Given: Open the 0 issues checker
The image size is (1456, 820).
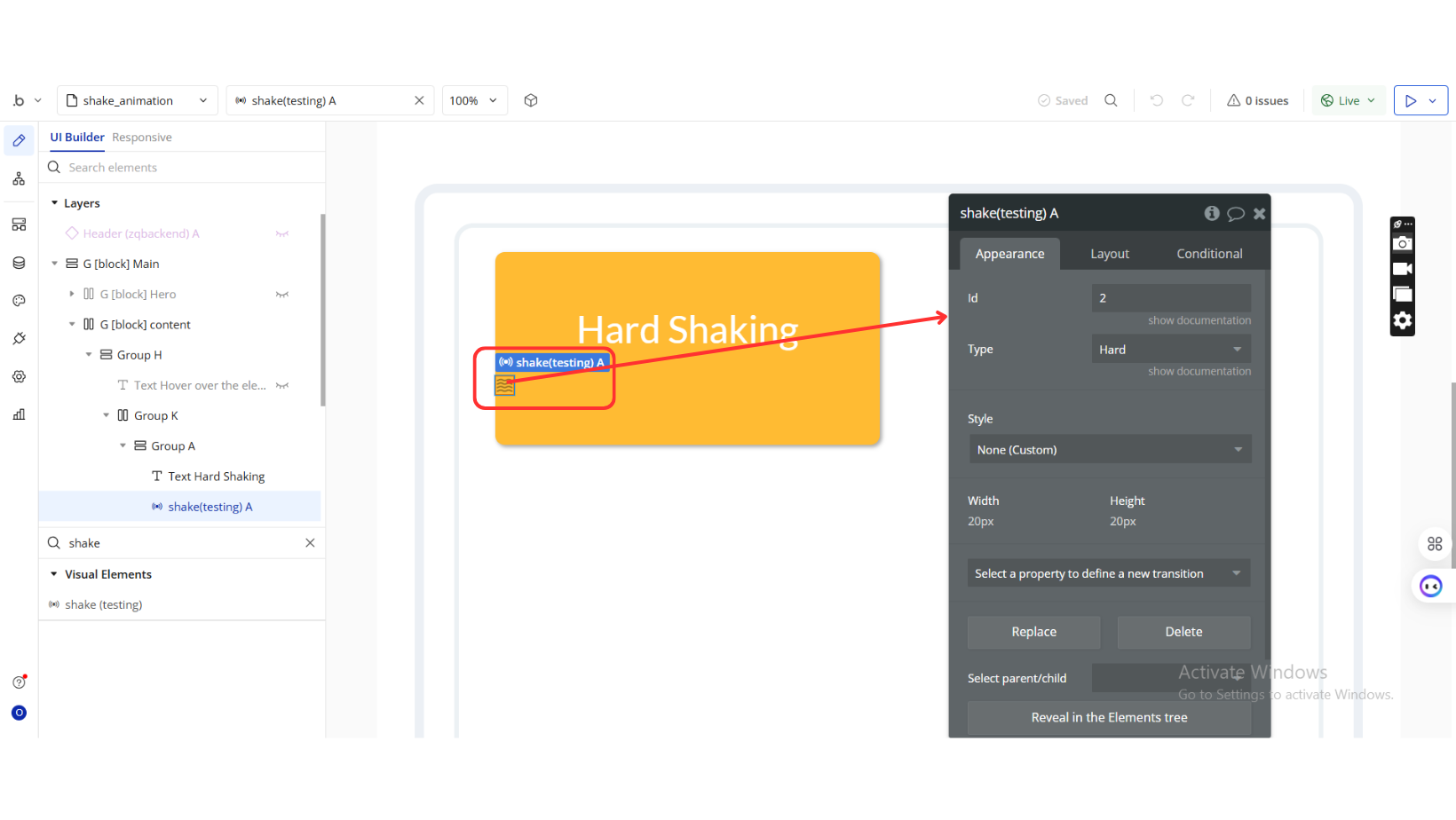Looking at the screenshot, I should pos(1257,100).
